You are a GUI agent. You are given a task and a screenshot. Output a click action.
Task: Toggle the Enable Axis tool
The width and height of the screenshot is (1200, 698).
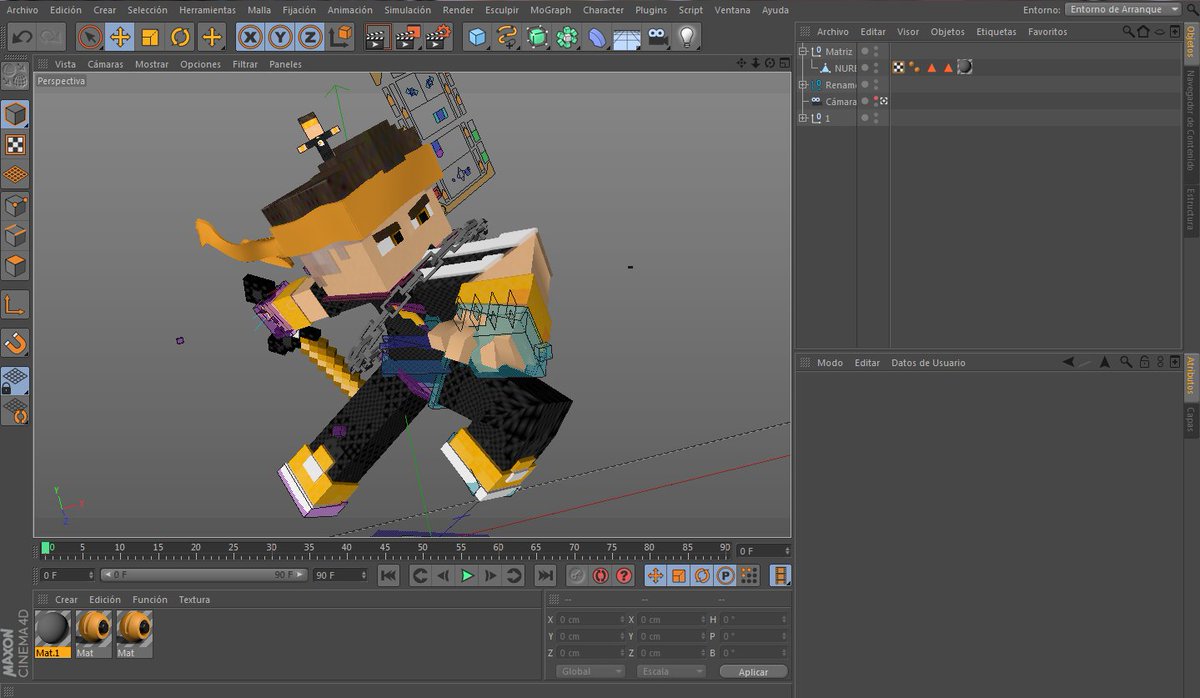(x=15, y=305)
